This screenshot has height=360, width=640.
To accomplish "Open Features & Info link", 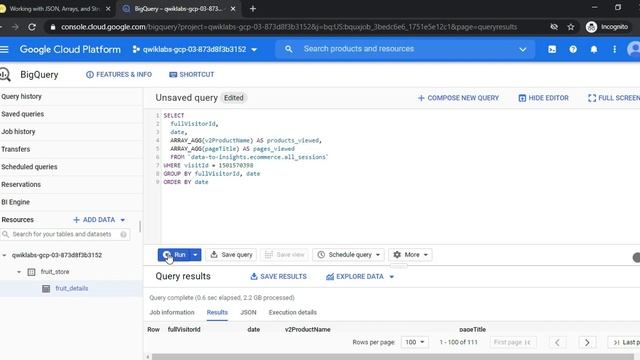I will point(119,75).
